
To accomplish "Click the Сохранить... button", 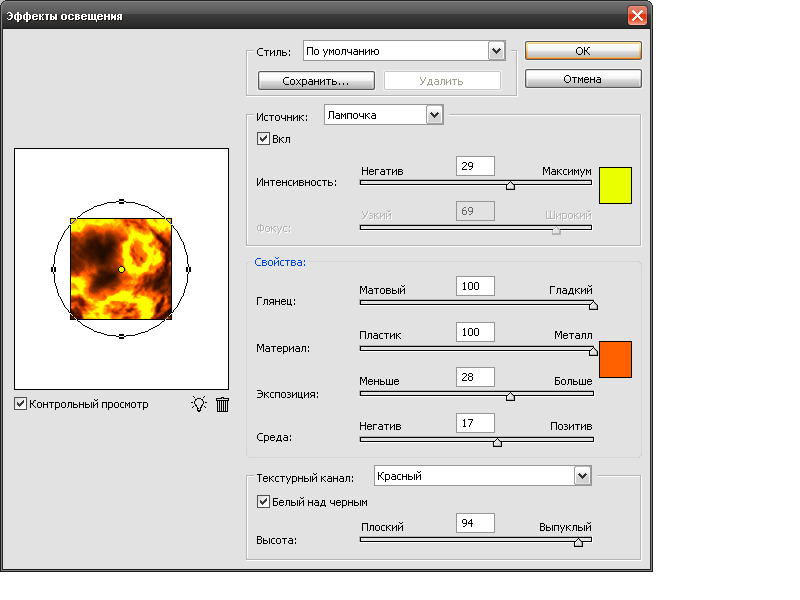I will tap(316, 81).
